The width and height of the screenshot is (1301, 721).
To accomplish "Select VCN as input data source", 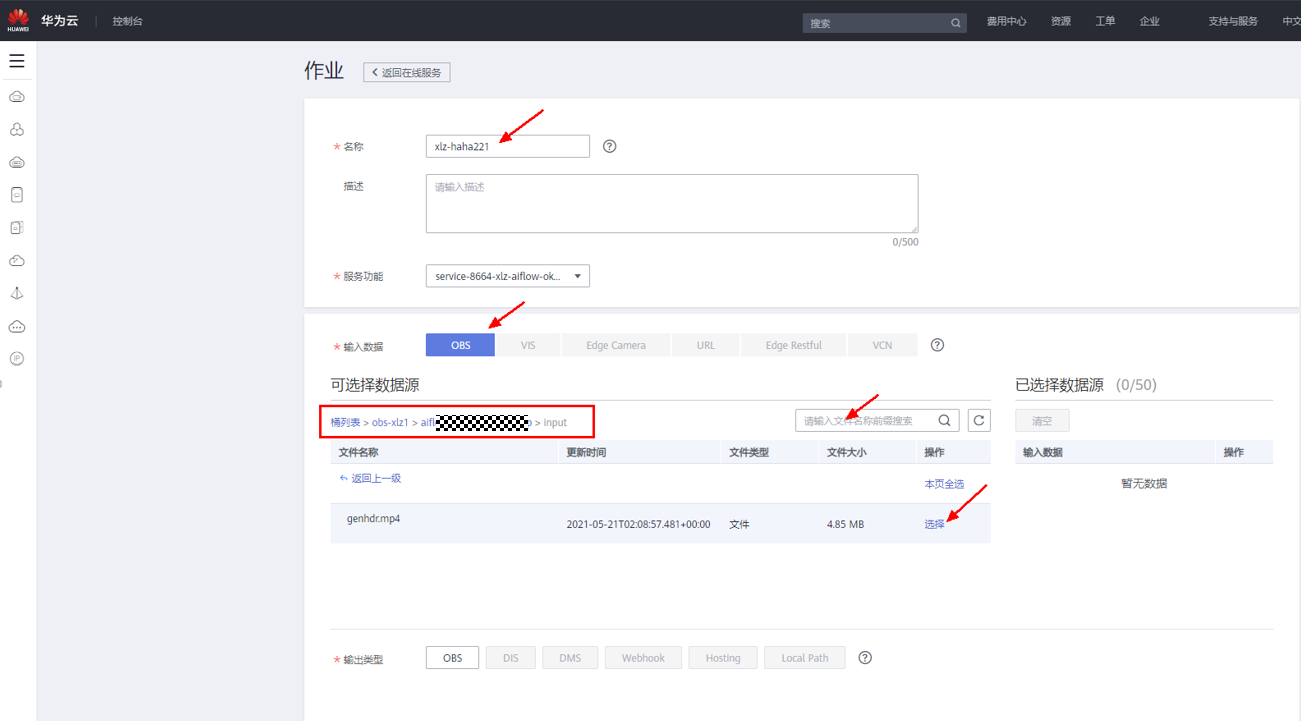I will point(882,345).
